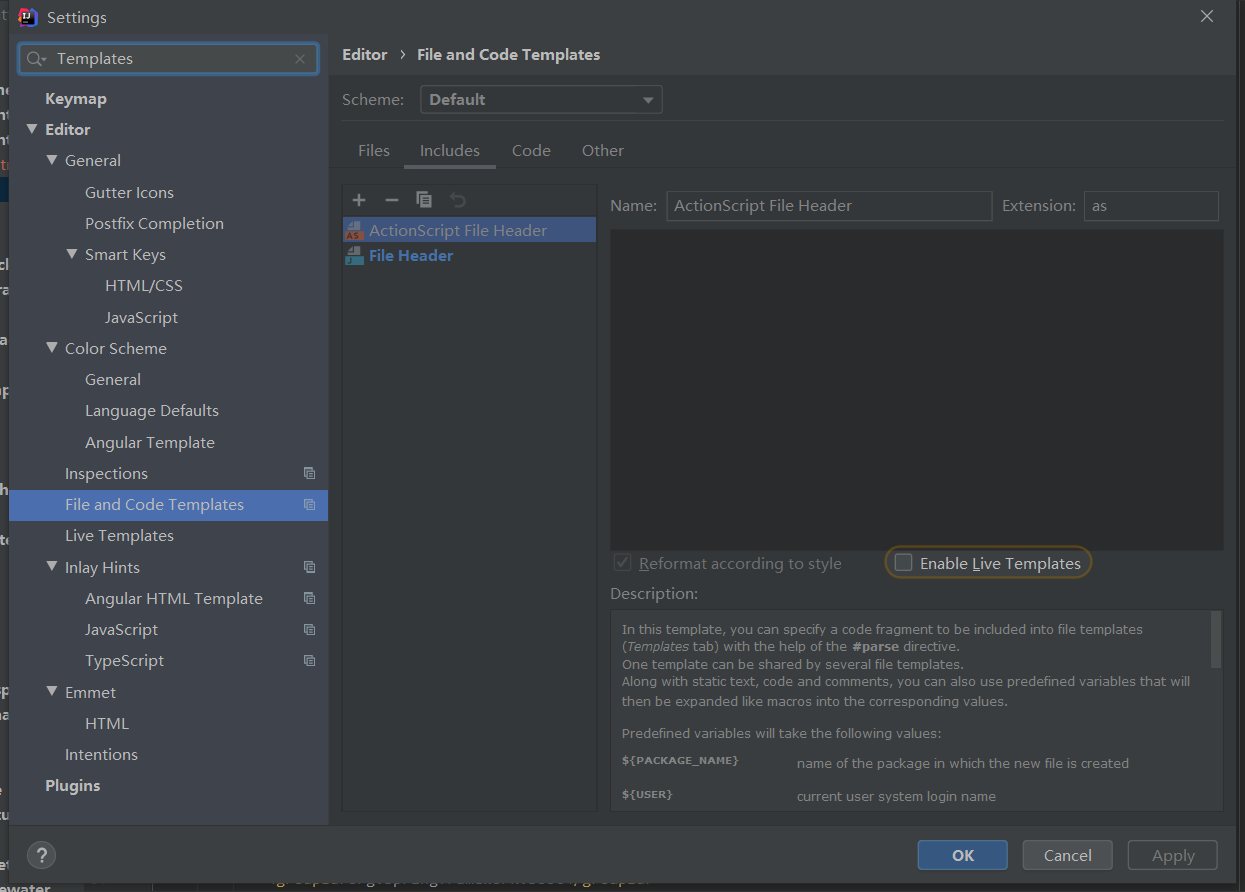Select ActionScript File Header in the list

(469, 231)
